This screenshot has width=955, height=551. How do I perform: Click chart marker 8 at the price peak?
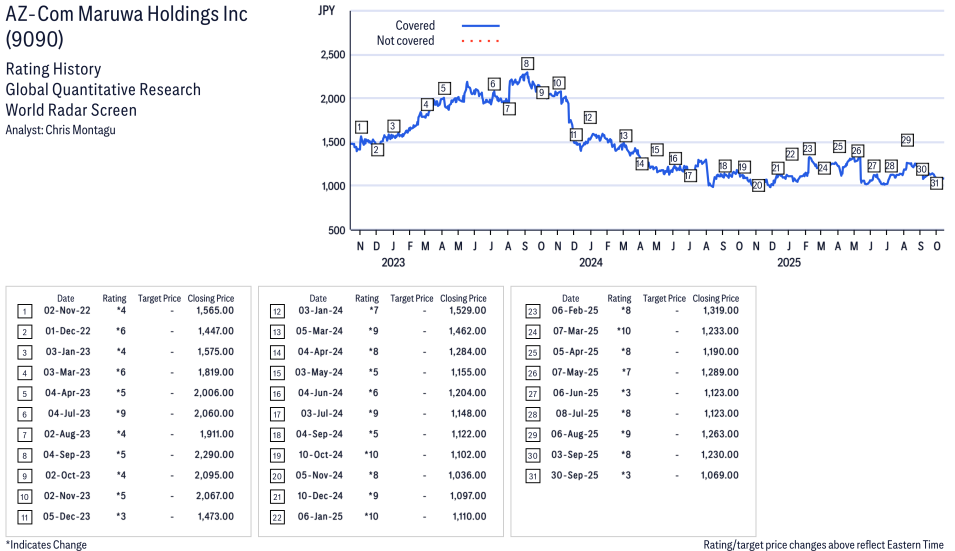(526, 64)
